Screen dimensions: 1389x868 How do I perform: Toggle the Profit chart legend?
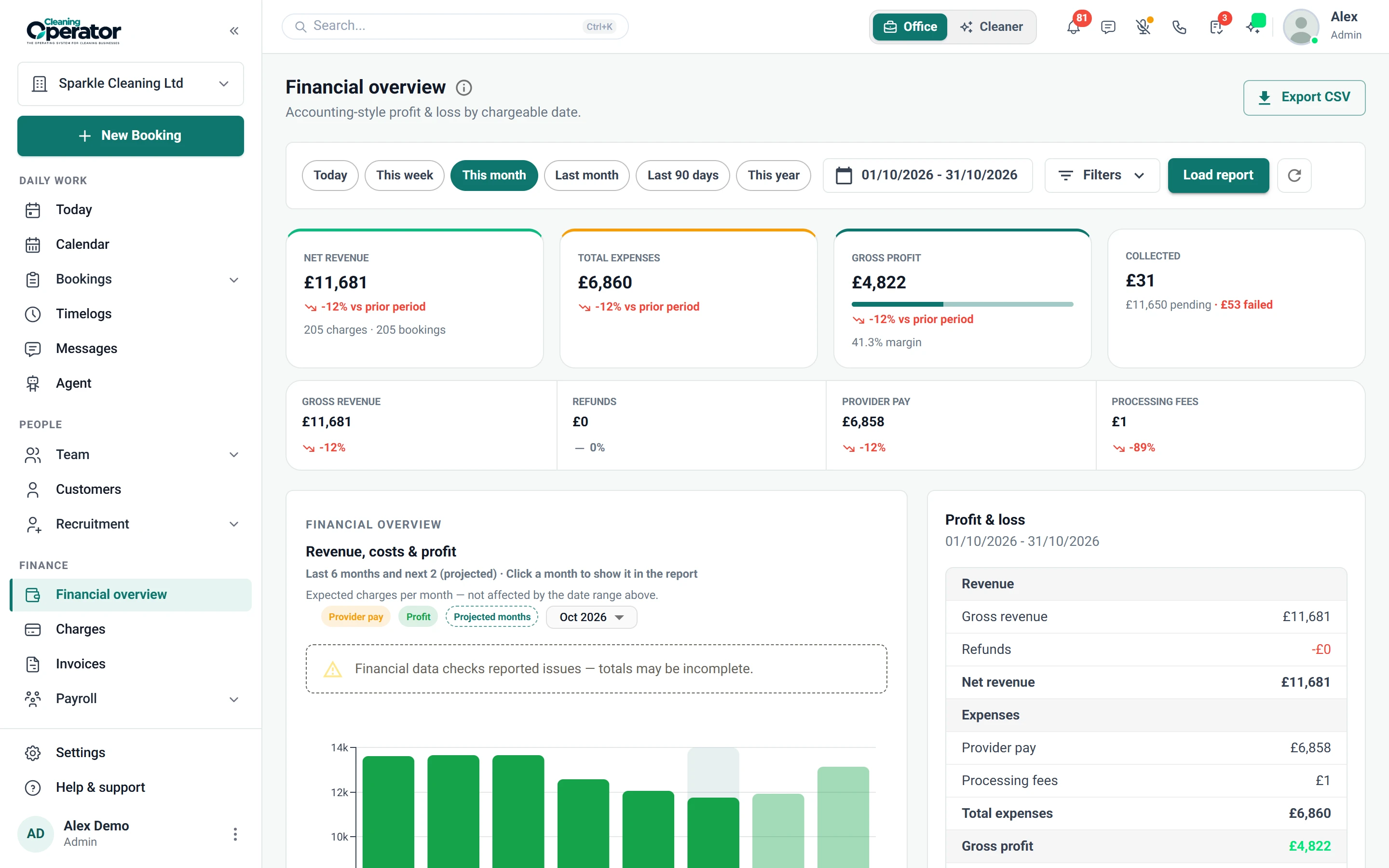(x=418, y=617)
